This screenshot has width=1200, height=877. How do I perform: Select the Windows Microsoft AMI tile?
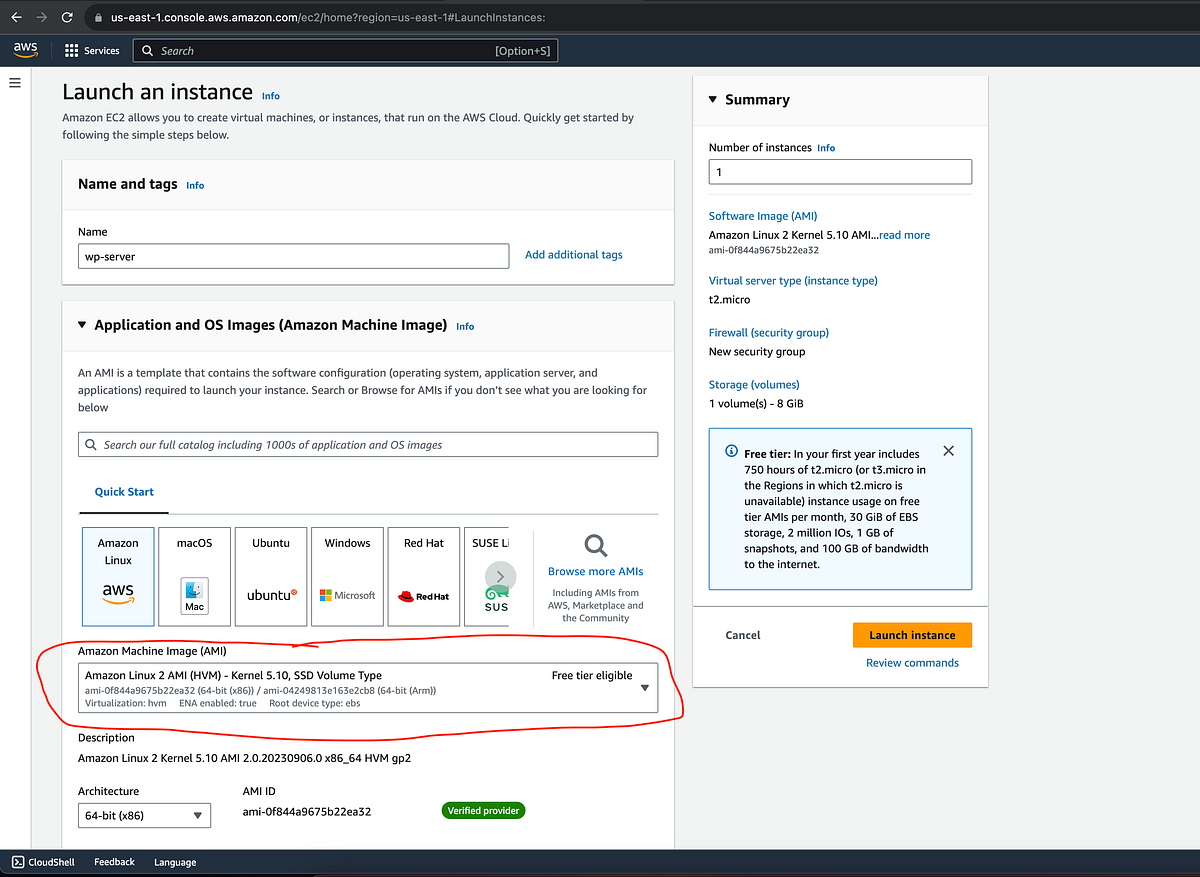346,575
